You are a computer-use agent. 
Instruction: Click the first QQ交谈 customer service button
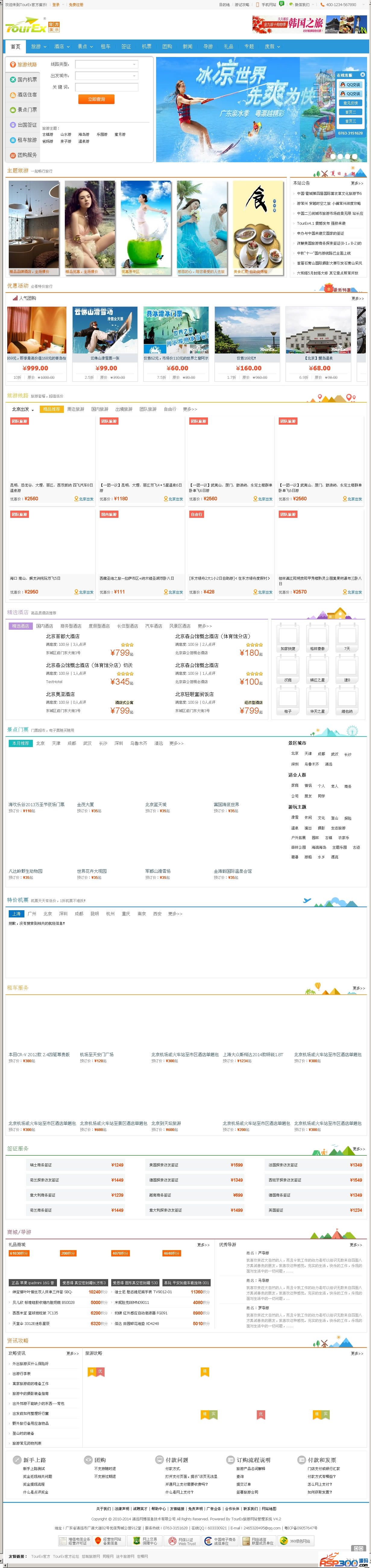pyautogui.click(x=350, y=85)
